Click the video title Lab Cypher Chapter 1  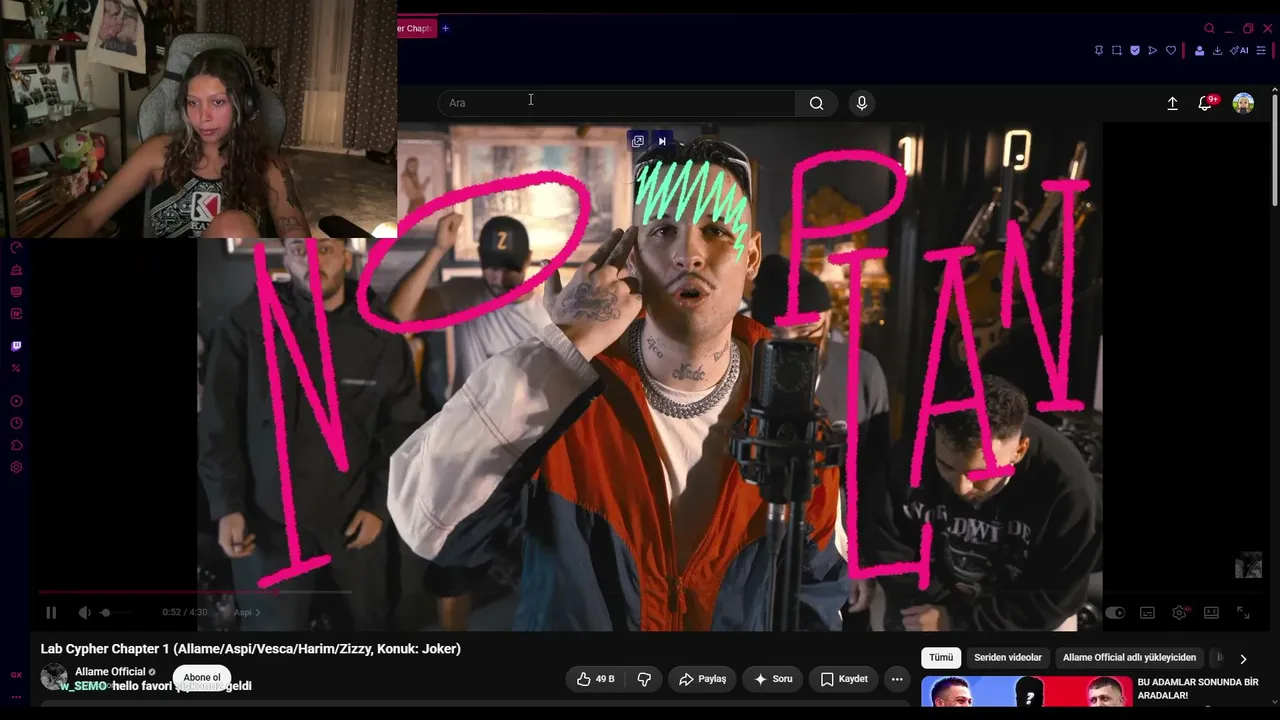click(x=251, y=649)
